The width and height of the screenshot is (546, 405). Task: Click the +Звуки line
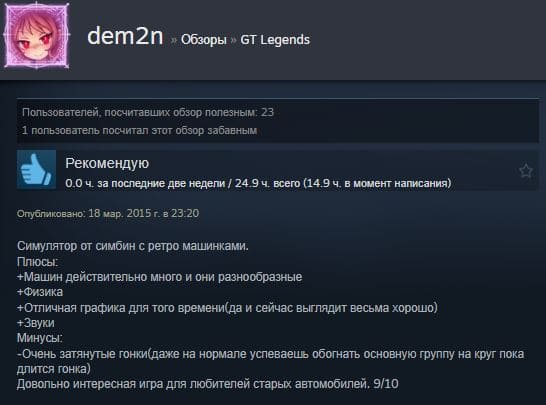[x=36, y=323]
